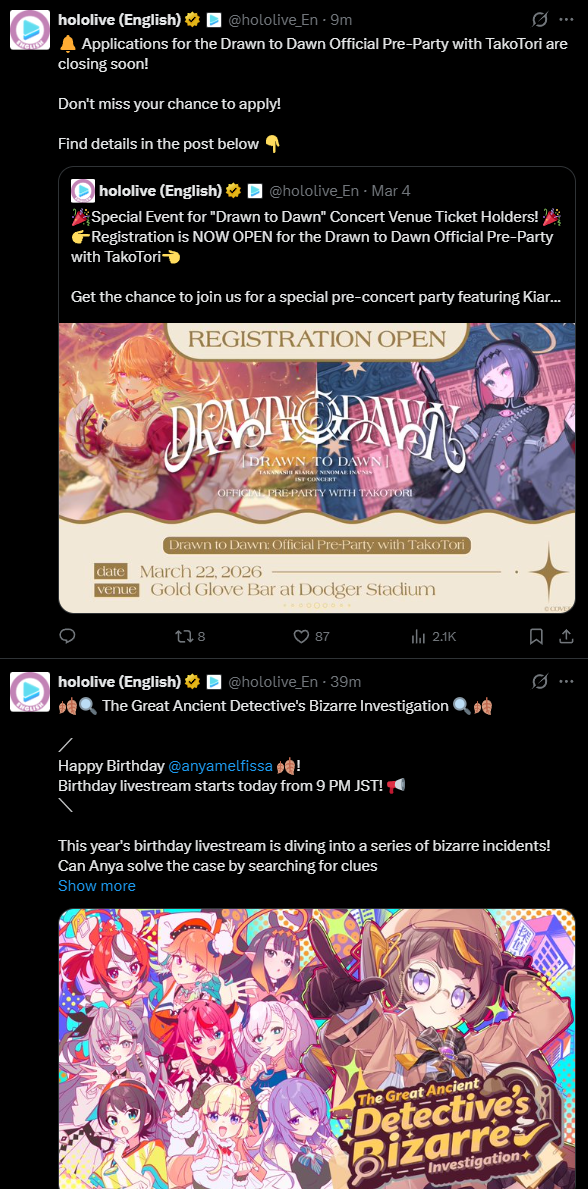Open hololive avatar on the birthday post
Viewport: 588px width, 1189px height.
pyautogui.click(x=30, y=692)
